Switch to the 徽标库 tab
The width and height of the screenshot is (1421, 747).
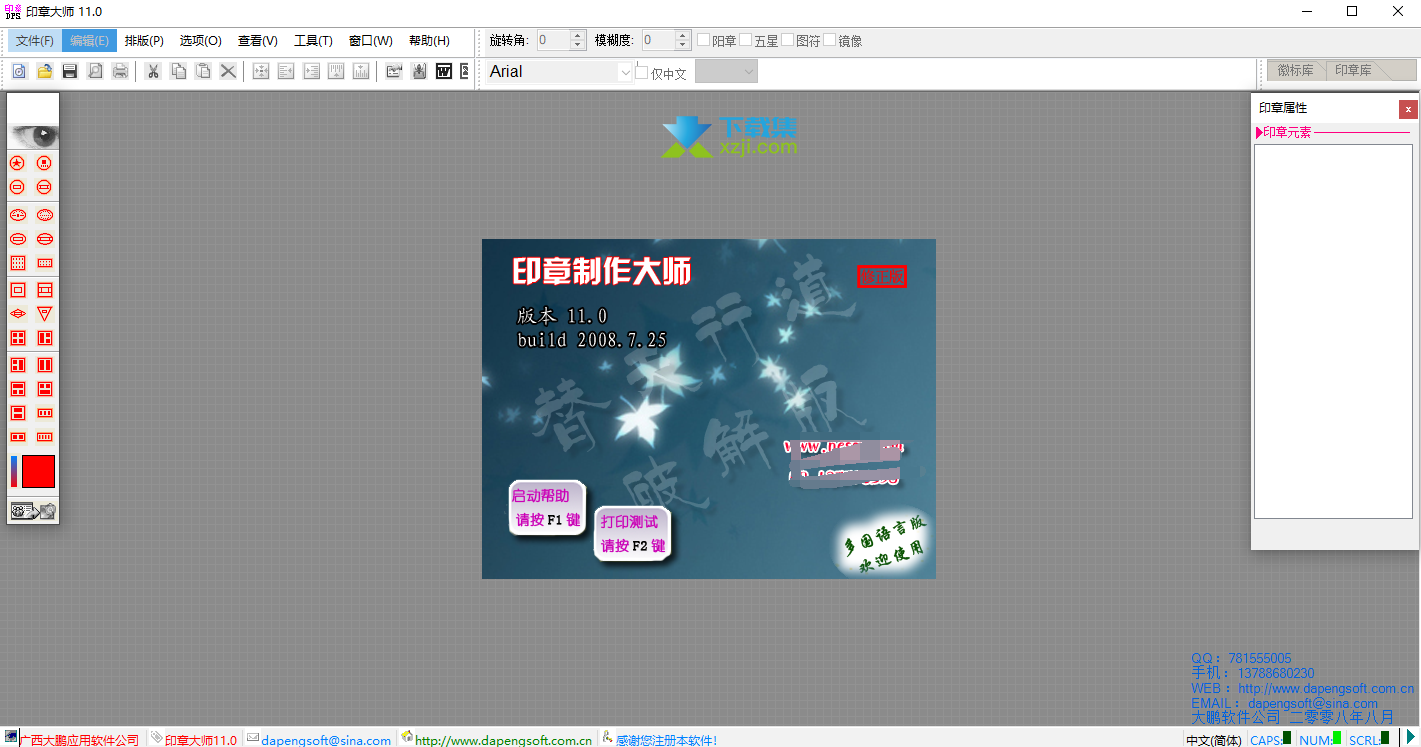(1295, 70)
